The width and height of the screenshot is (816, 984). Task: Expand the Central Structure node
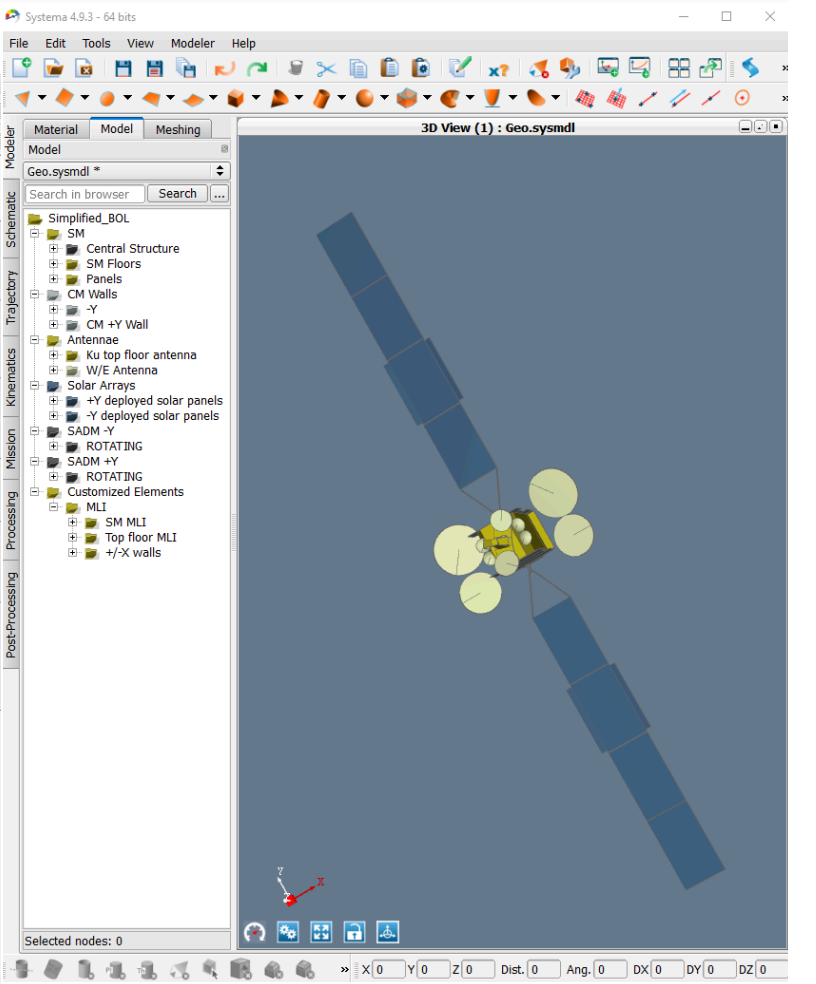(x=54, y=249)
